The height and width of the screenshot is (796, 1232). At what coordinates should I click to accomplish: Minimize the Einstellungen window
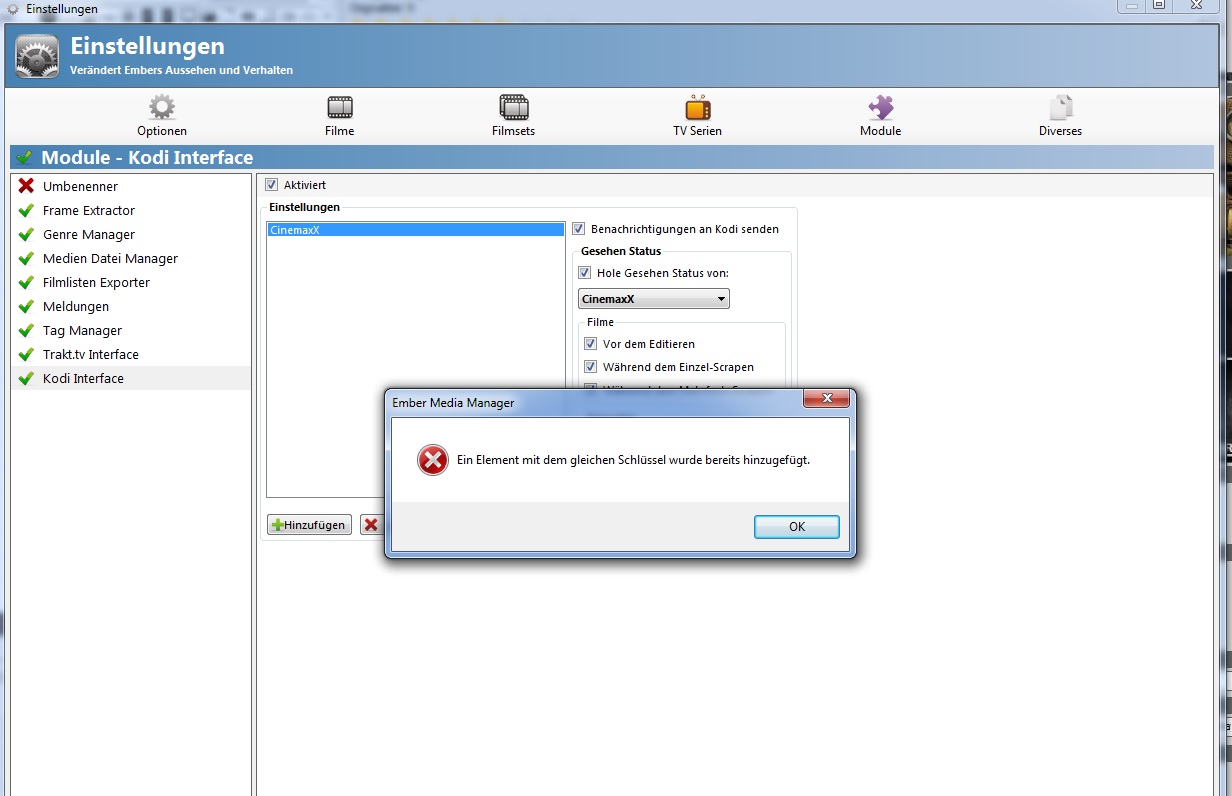pos(1131,5)
